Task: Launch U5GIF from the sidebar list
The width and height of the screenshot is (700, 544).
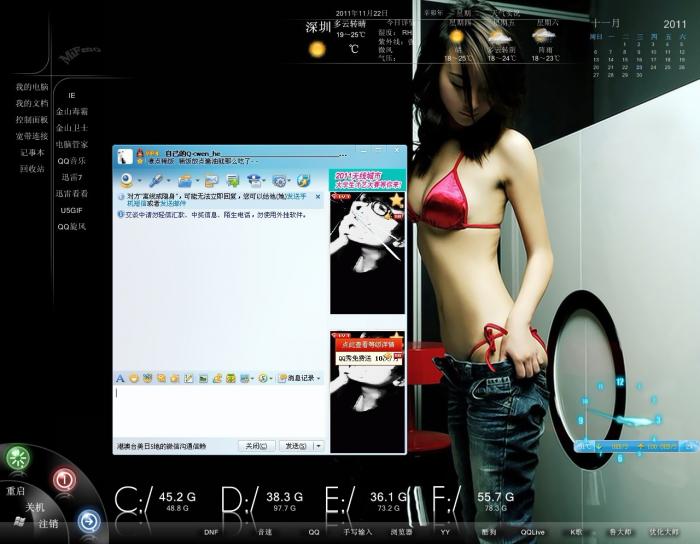Action: (71, 210)
